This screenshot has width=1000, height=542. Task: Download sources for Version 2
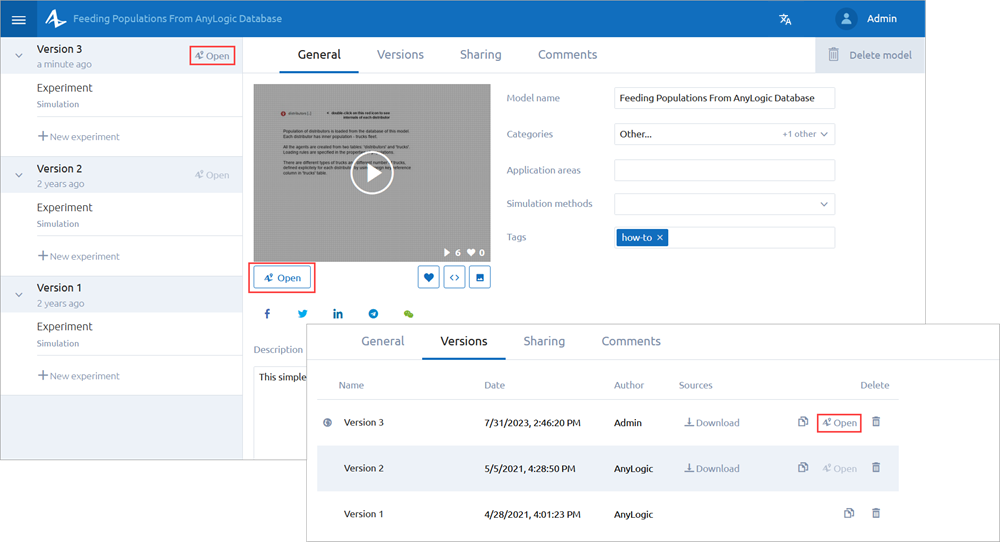click(712, 468)
